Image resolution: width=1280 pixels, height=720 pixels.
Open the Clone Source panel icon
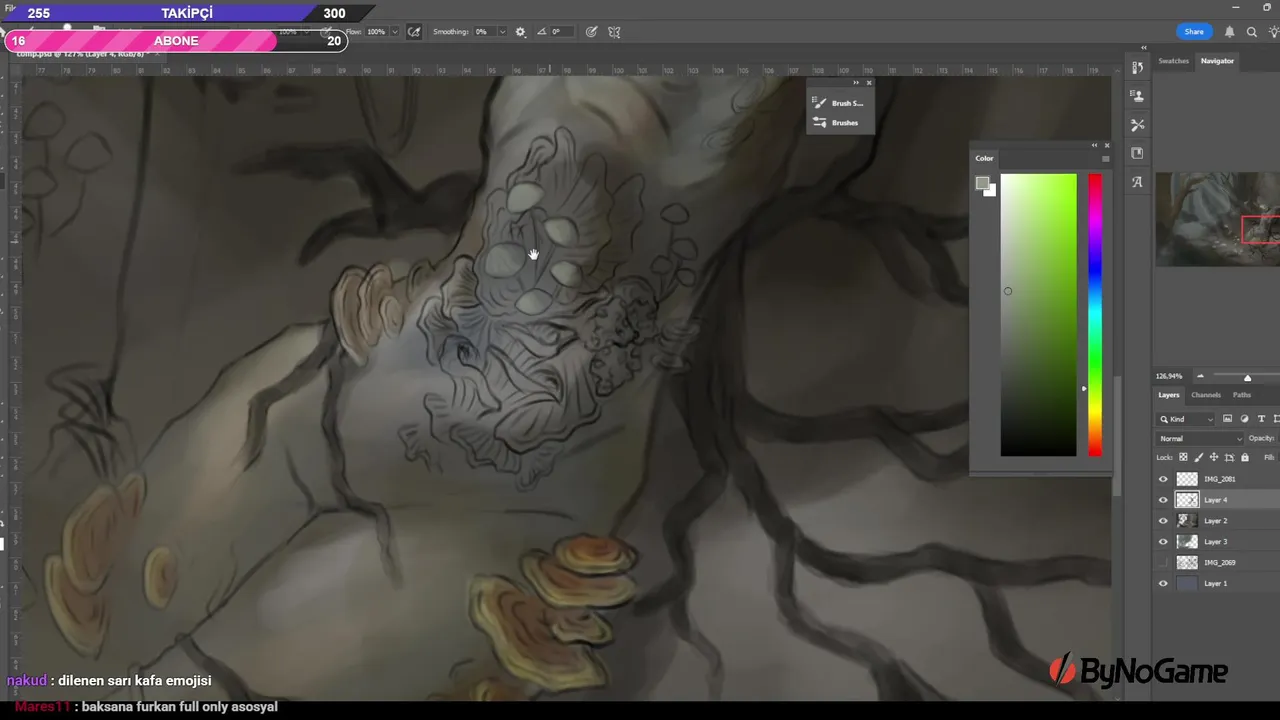click(1137, 96)
